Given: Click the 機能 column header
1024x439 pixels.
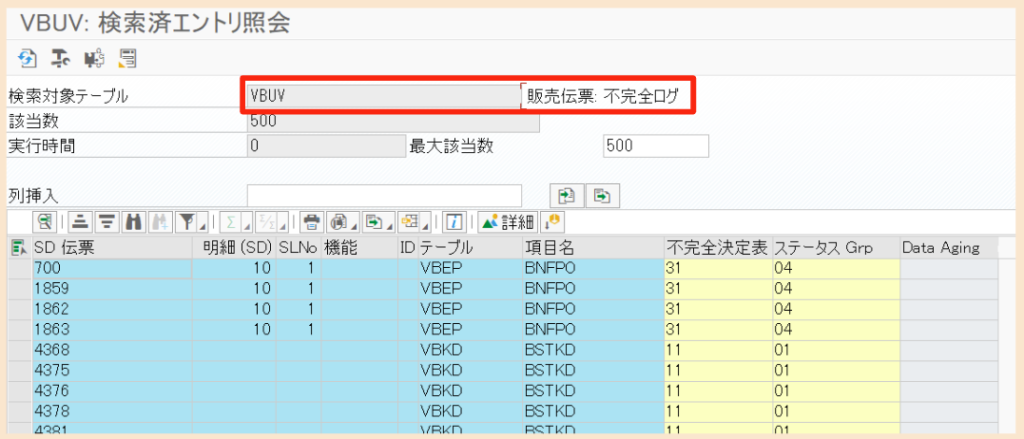Looking at the screenshot, I should [359, 248].
